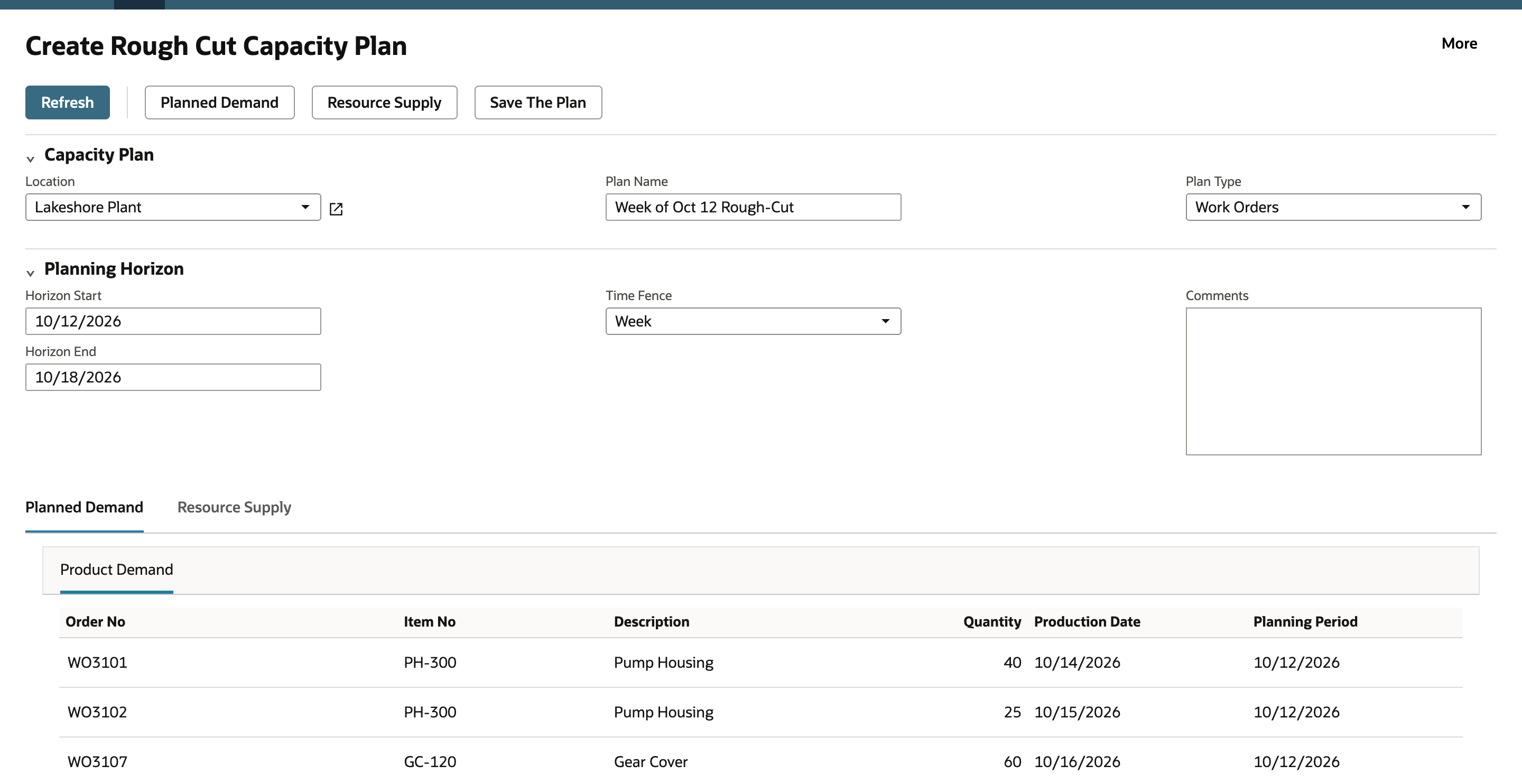Click the Item No column header

[x=430, y=621]
